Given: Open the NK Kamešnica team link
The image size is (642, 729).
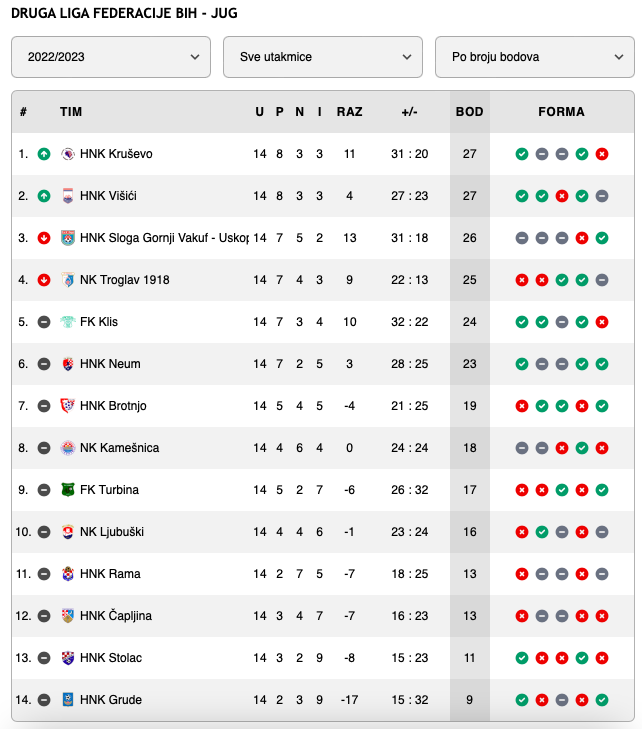Looking at the screenshot, I should [x=119, y=448].
